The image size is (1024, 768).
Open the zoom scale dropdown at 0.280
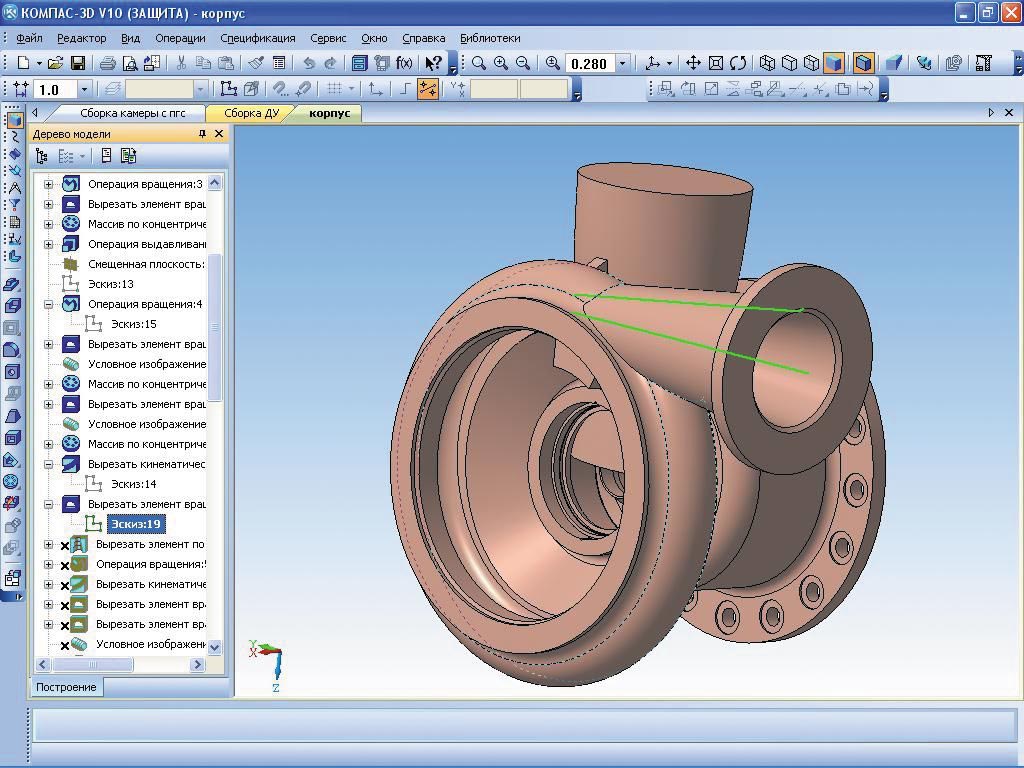[623, 63]
